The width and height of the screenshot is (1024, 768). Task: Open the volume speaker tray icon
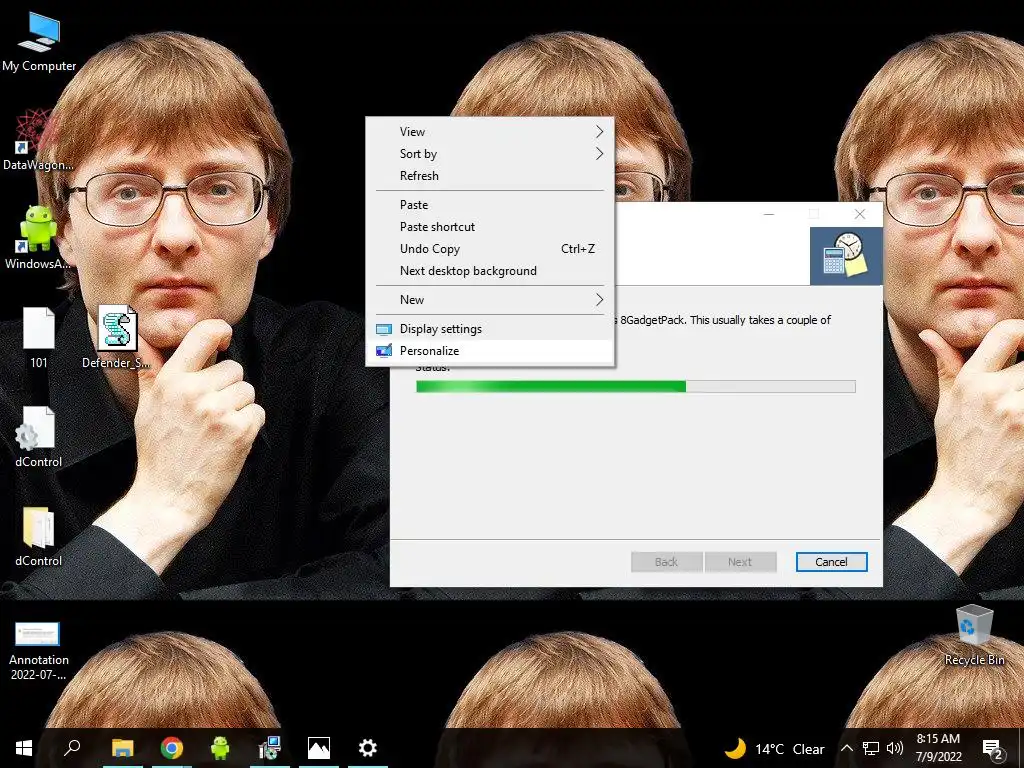895,749
